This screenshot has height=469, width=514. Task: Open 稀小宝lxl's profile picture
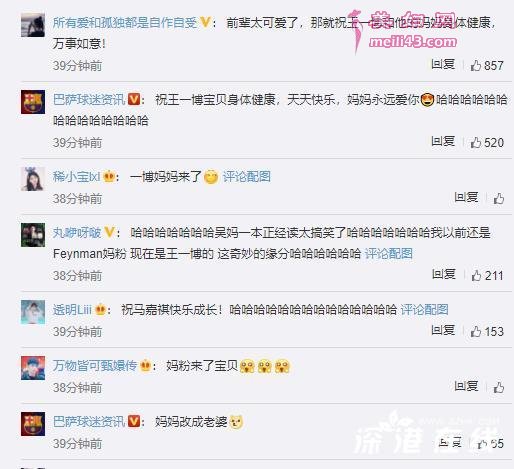click(x=33, y=179)
